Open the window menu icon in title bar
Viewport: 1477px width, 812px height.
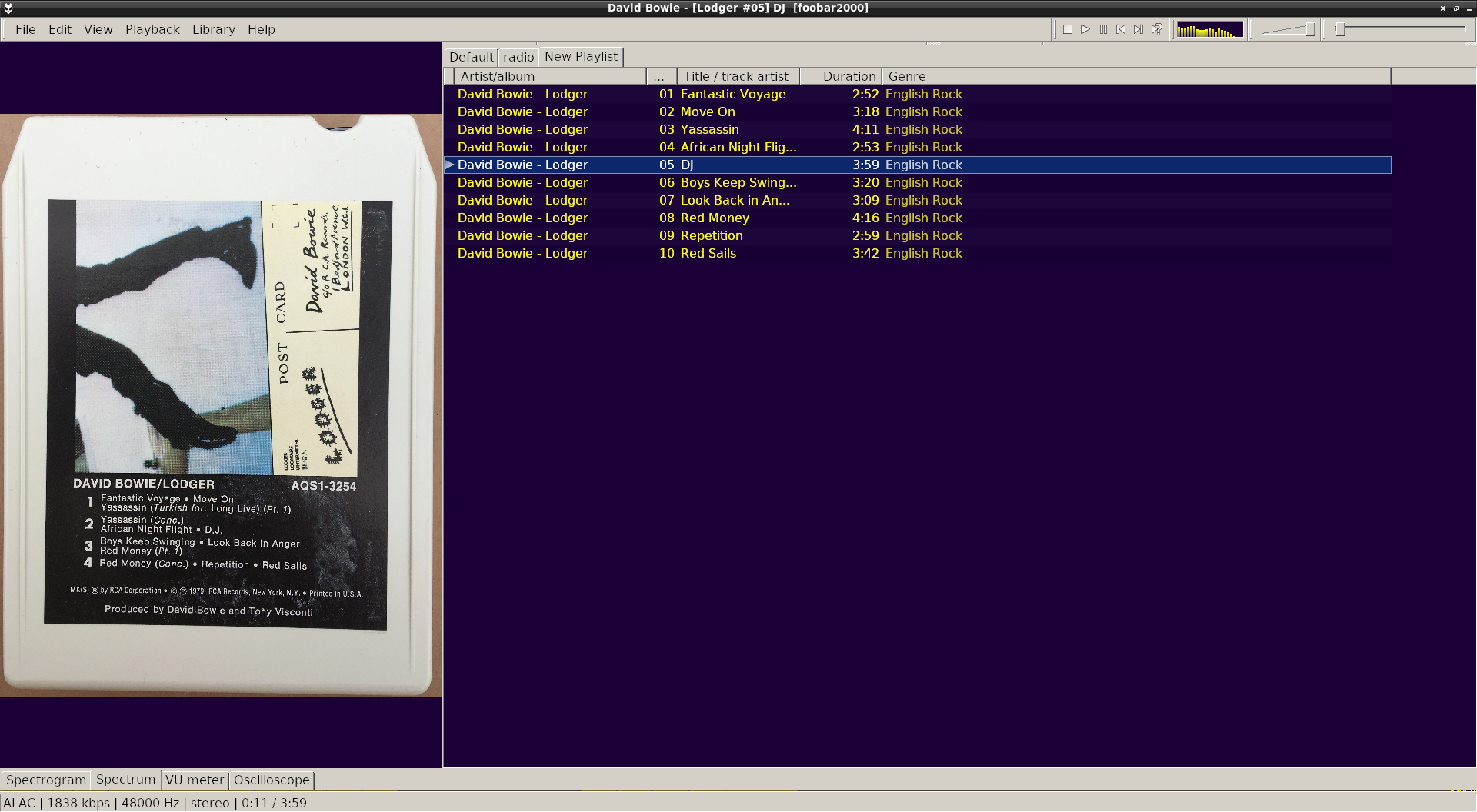point(8,8)
